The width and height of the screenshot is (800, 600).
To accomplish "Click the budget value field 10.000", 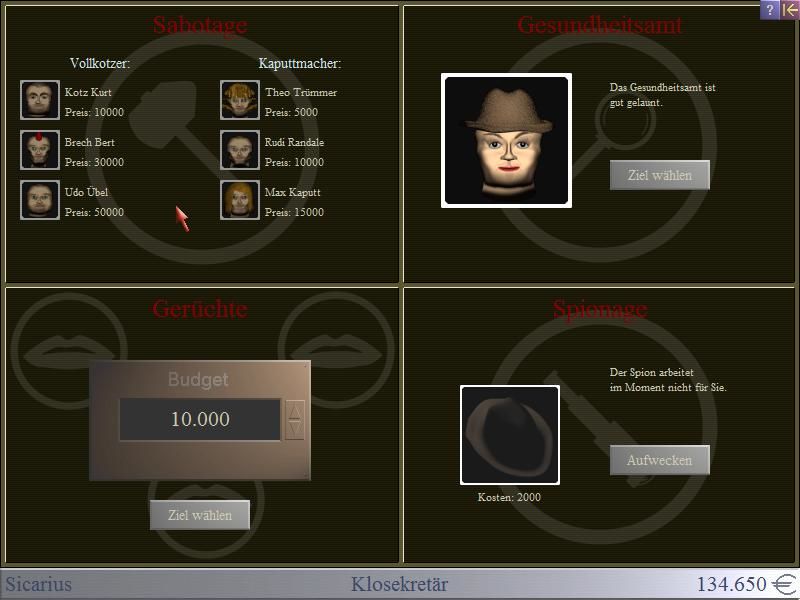I will tap(200, 419).
